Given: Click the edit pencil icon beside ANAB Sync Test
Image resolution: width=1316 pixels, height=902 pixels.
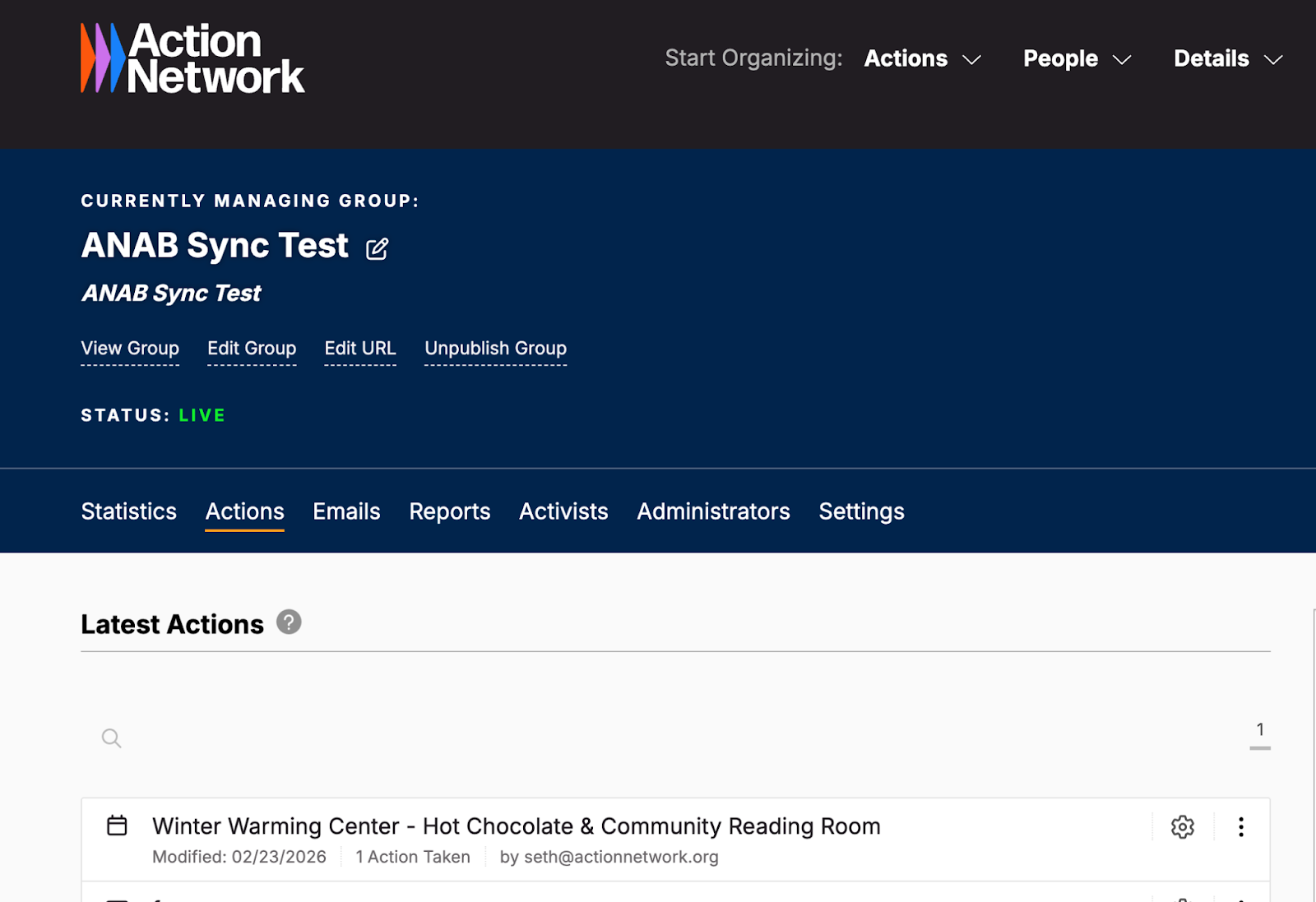Looking at the screenshot, I should (x=377, y=248).
